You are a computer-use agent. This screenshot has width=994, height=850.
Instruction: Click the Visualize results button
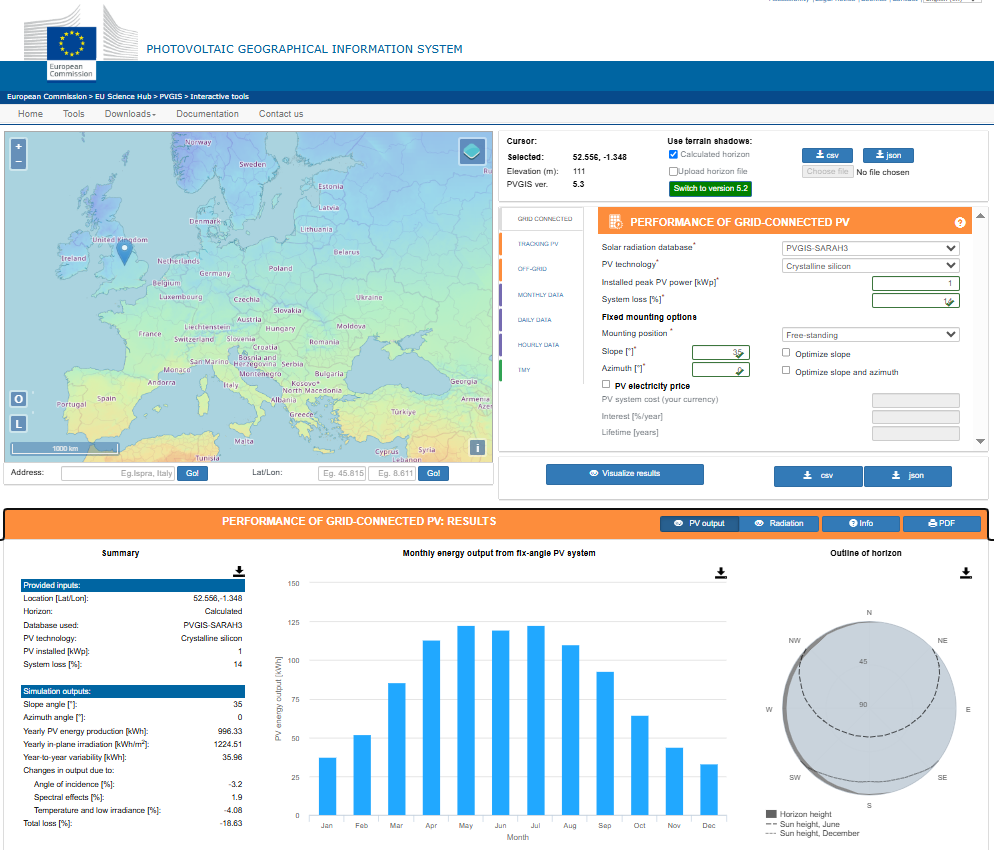[x=625, y=474]
